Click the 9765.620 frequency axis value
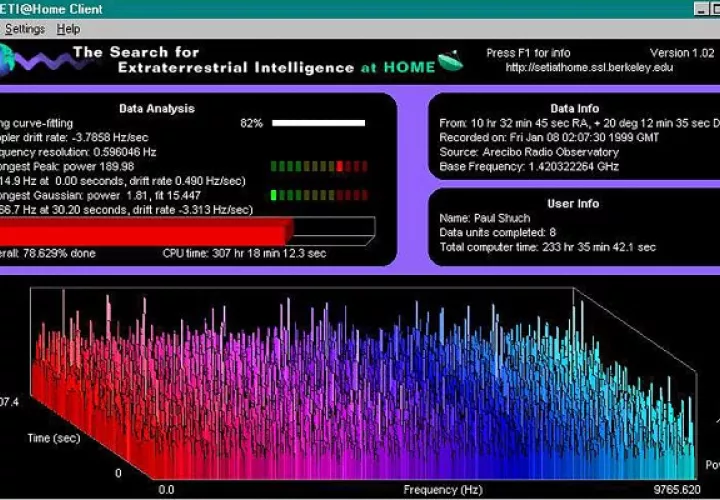 tap(677, 490)
